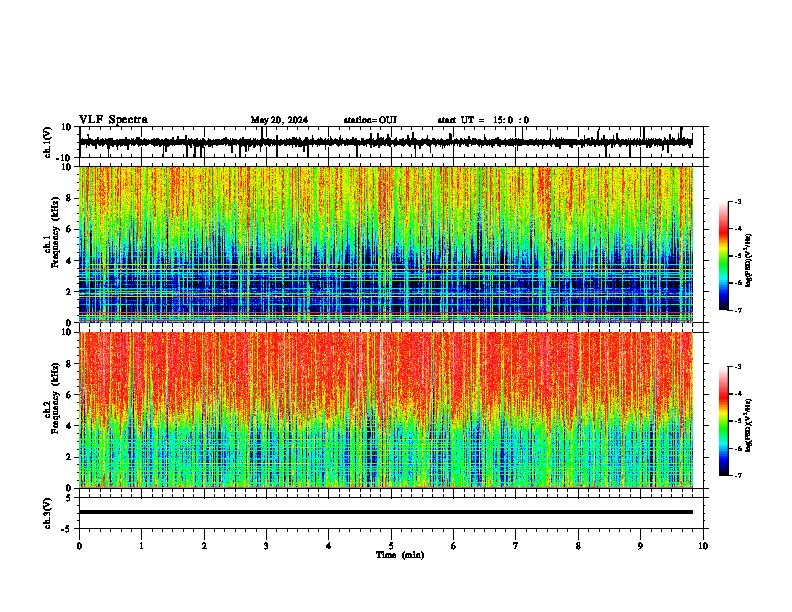The image size is (792, 612).
Task: Click the ch.1 "Frequency (kHz)" axis label
Action: [56, 234]
